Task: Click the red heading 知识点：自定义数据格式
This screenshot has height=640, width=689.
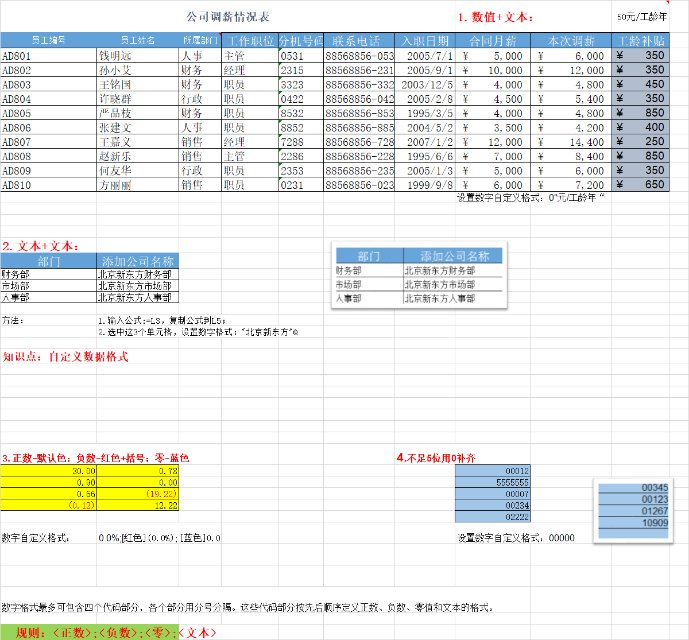Action: [x=65, y=356]
